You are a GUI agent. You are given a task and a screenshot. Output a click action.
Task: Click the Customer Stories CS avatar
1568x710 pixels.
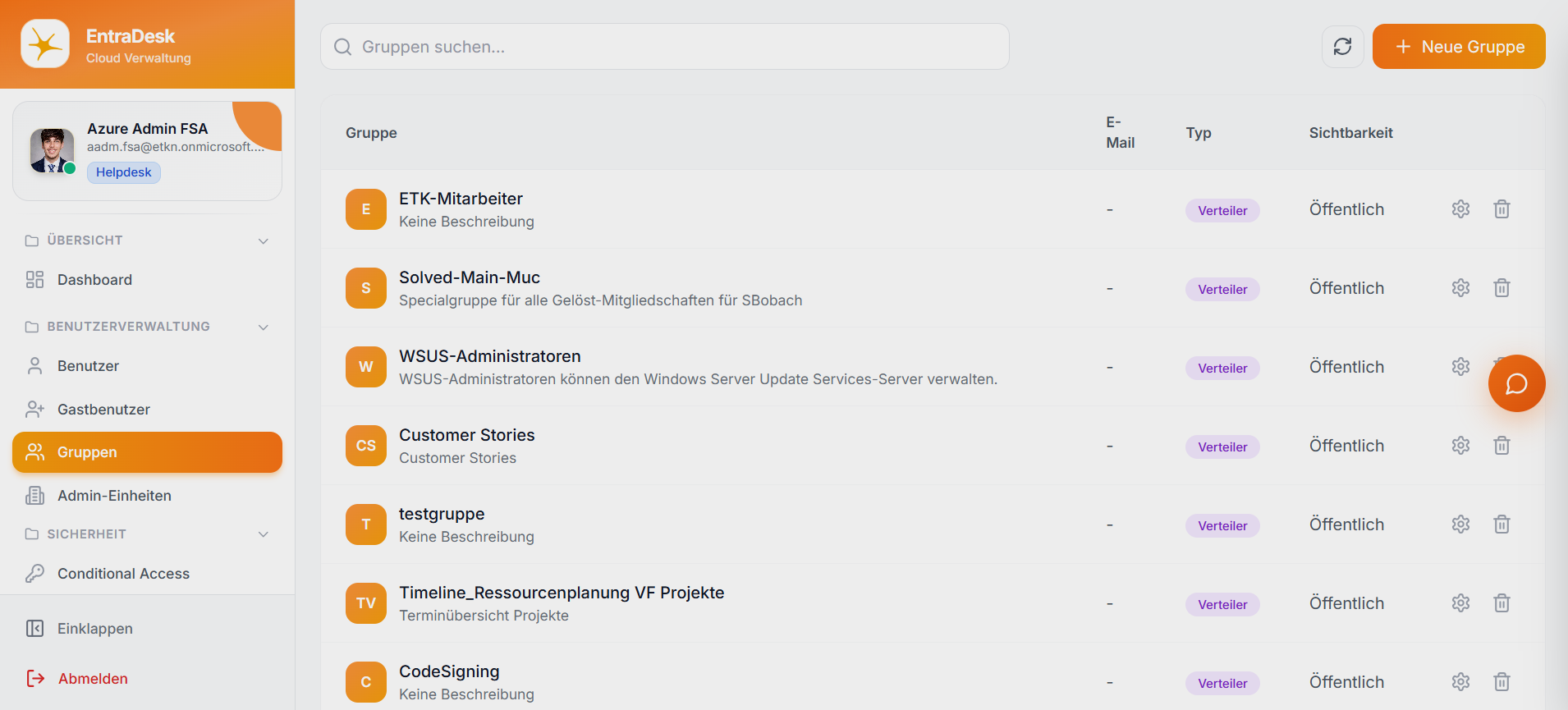[366, 446]
